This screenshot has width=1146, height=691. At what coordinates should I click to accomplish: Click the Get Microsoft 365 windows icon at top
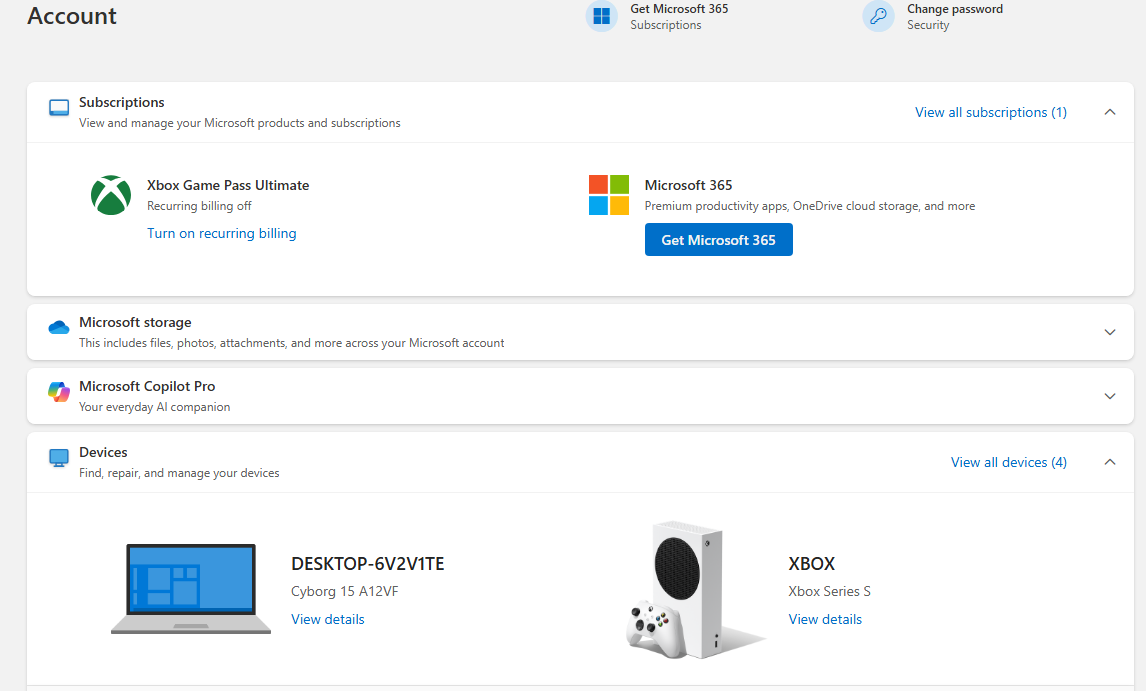(x=602, y=16)
